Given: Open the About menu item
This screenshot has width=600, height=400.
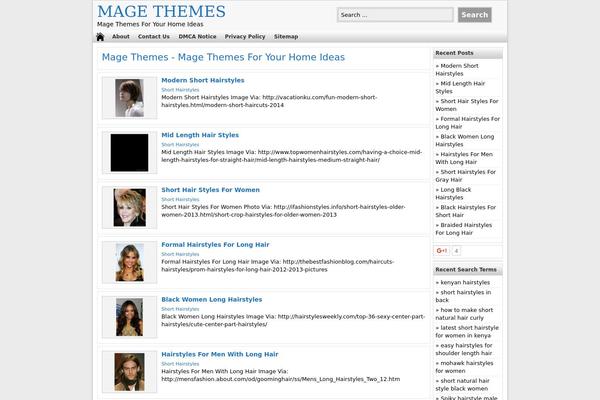Looking at the screenshot, I should 121,37.
